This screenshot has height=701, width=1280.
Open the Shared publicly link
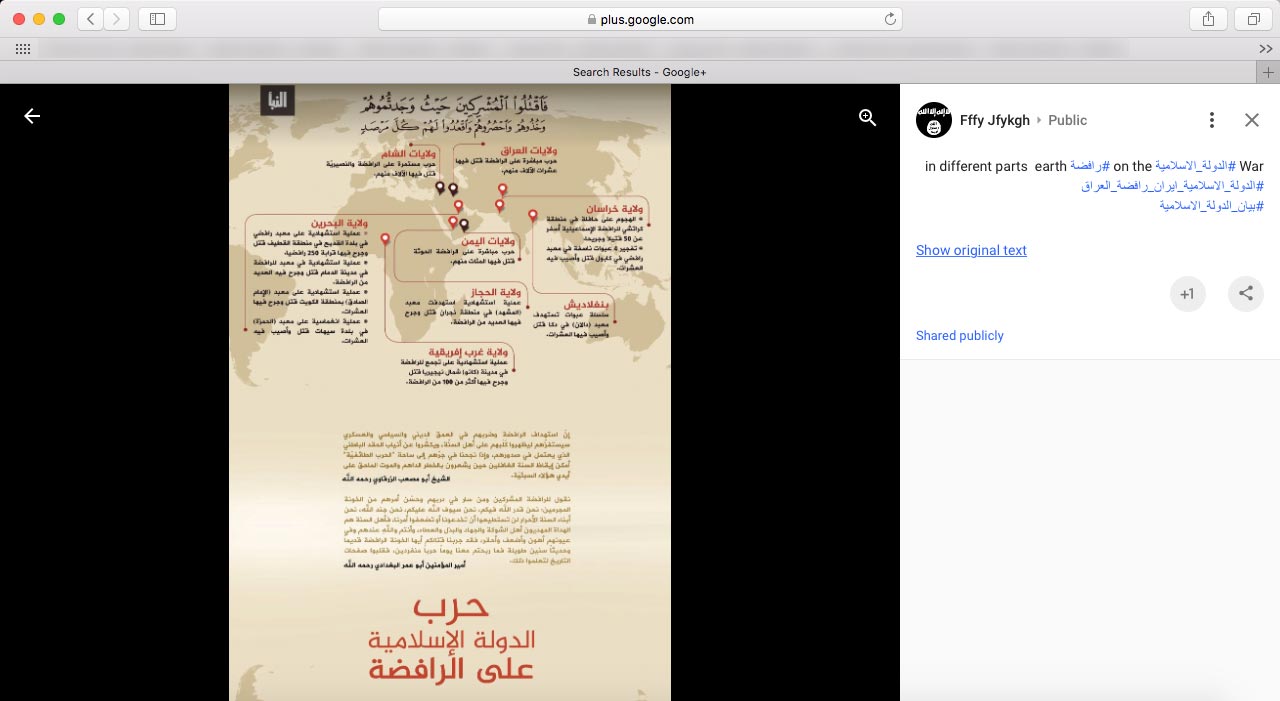[x=959, y=336]
